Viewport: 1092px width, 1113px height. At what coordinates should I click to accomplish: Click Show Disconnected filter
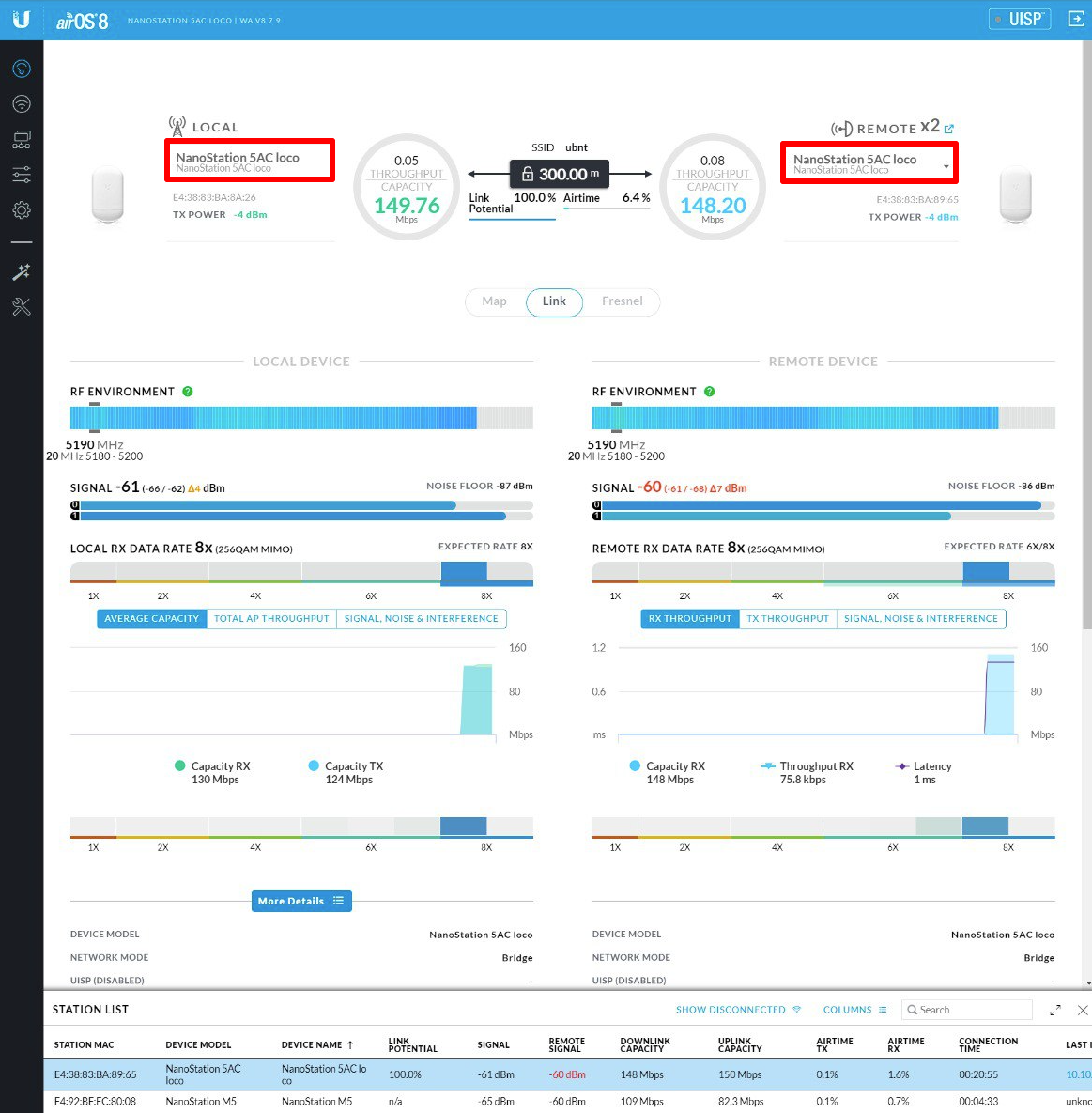738,1010
